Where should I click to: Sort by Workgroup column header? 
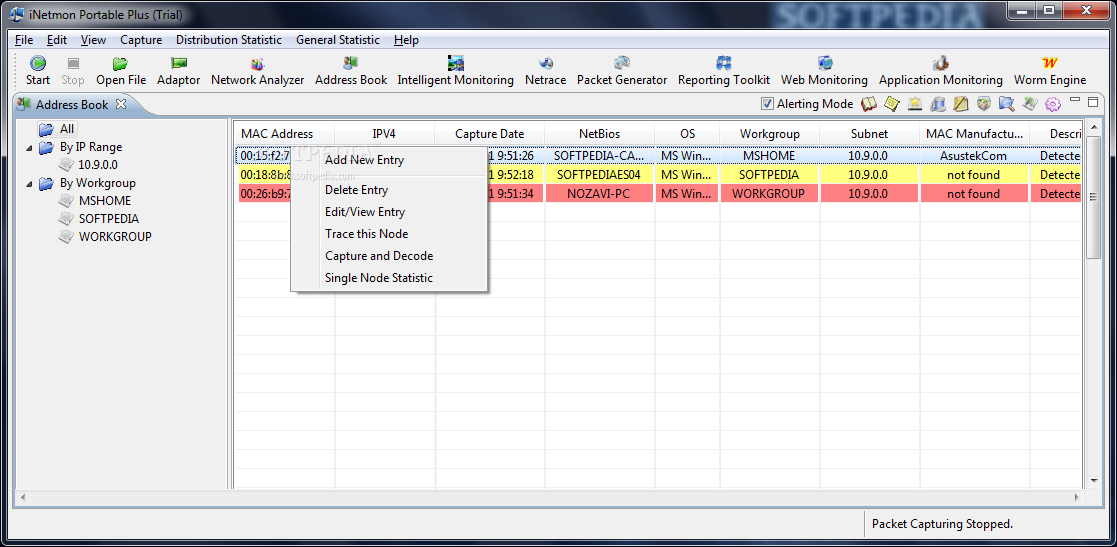(x=770, y=134)
